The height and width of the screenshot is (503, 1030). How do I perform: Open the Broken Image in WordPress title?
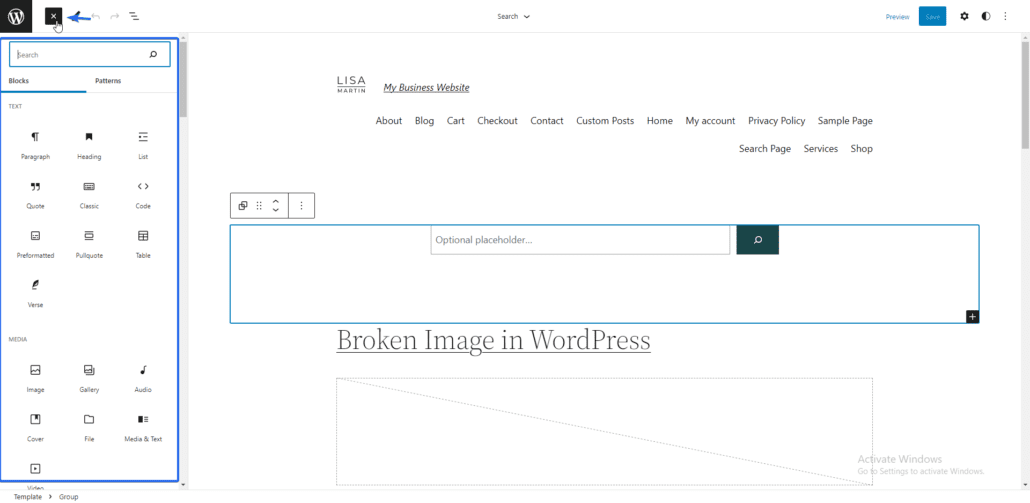pyautogui.click(x=493, y=340)
